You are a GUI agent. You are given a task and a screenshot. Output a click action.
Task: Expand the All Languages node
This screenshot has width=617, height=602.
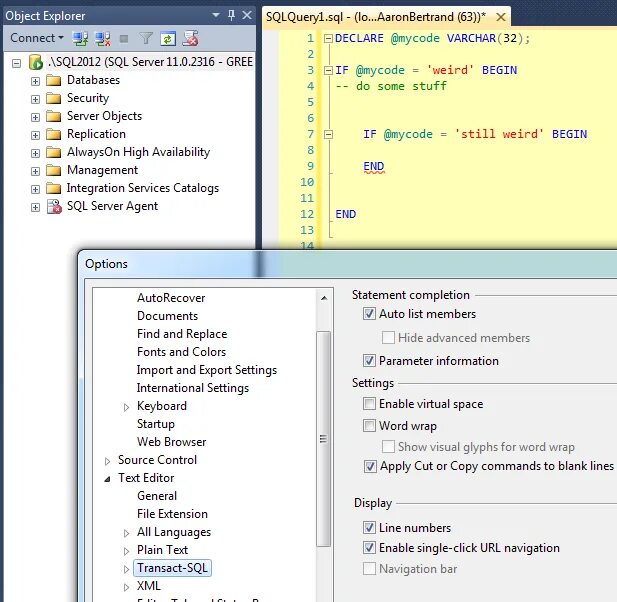pos(126,533)
